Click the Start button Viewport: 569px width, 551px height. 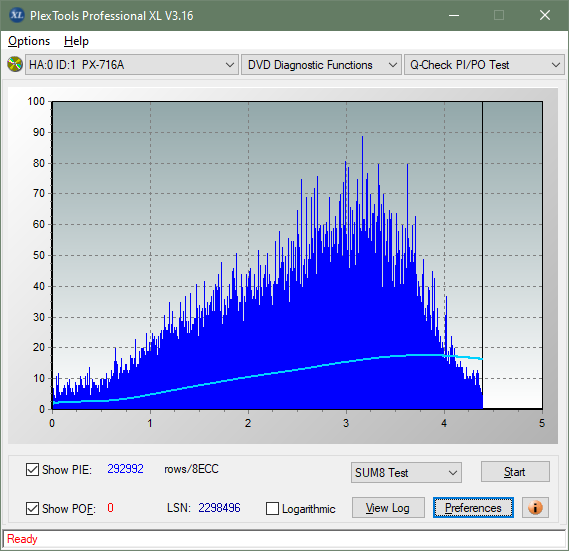[515, 472]
